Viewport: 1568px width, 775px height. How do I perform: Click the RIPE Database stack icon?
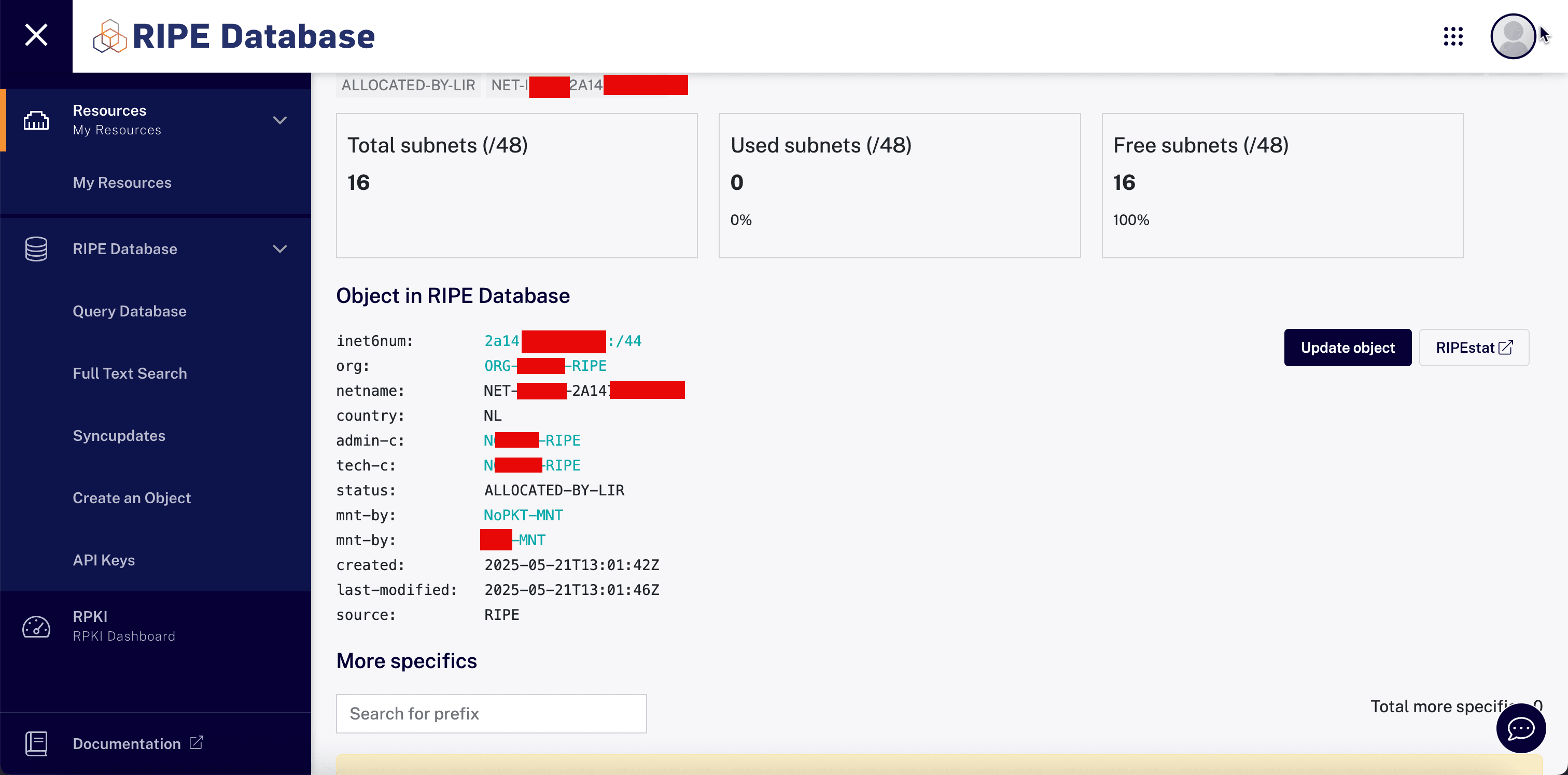coord(36,249)
